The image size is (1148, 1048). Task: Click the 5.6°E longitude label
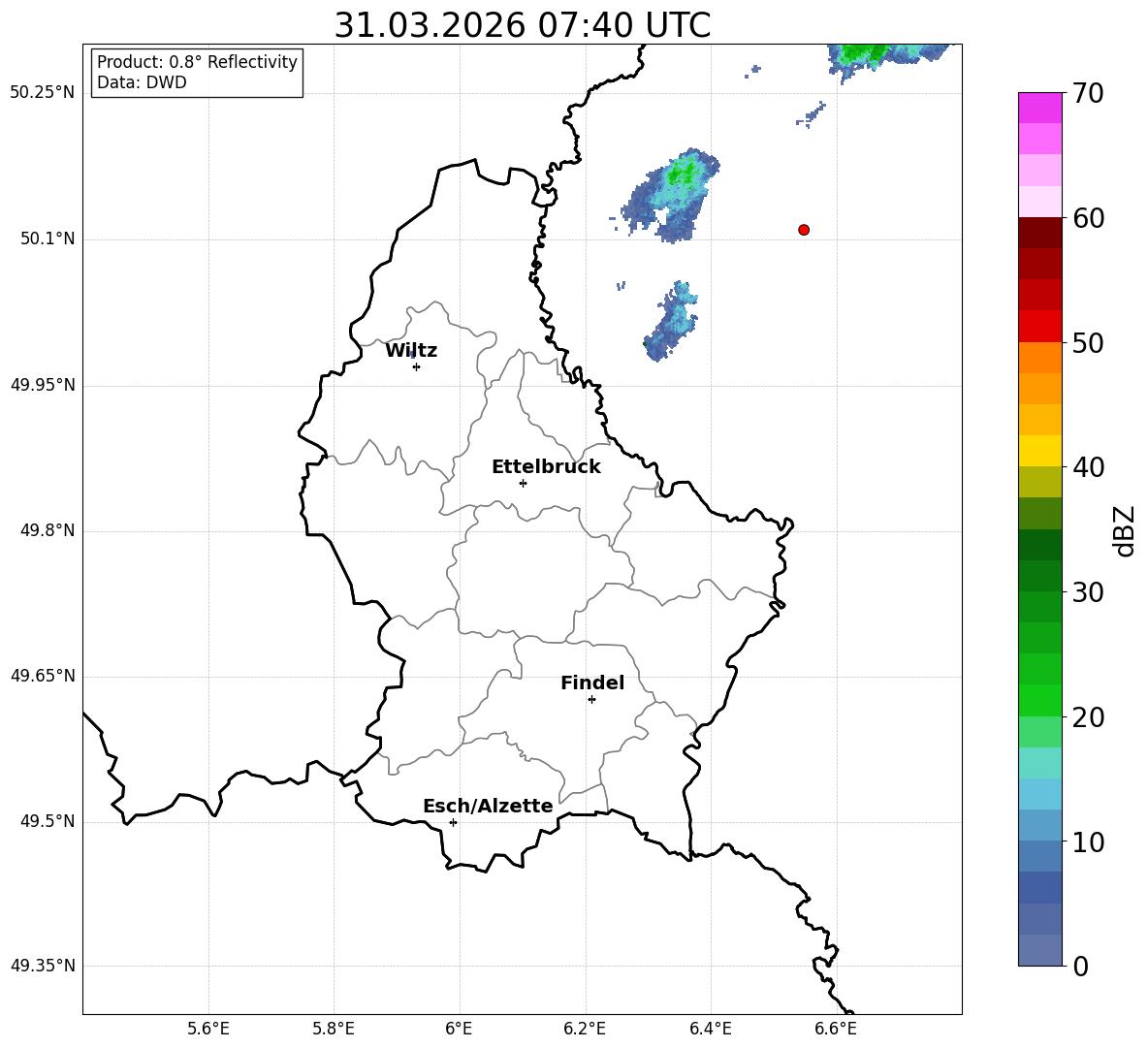tap(208, 1029)
